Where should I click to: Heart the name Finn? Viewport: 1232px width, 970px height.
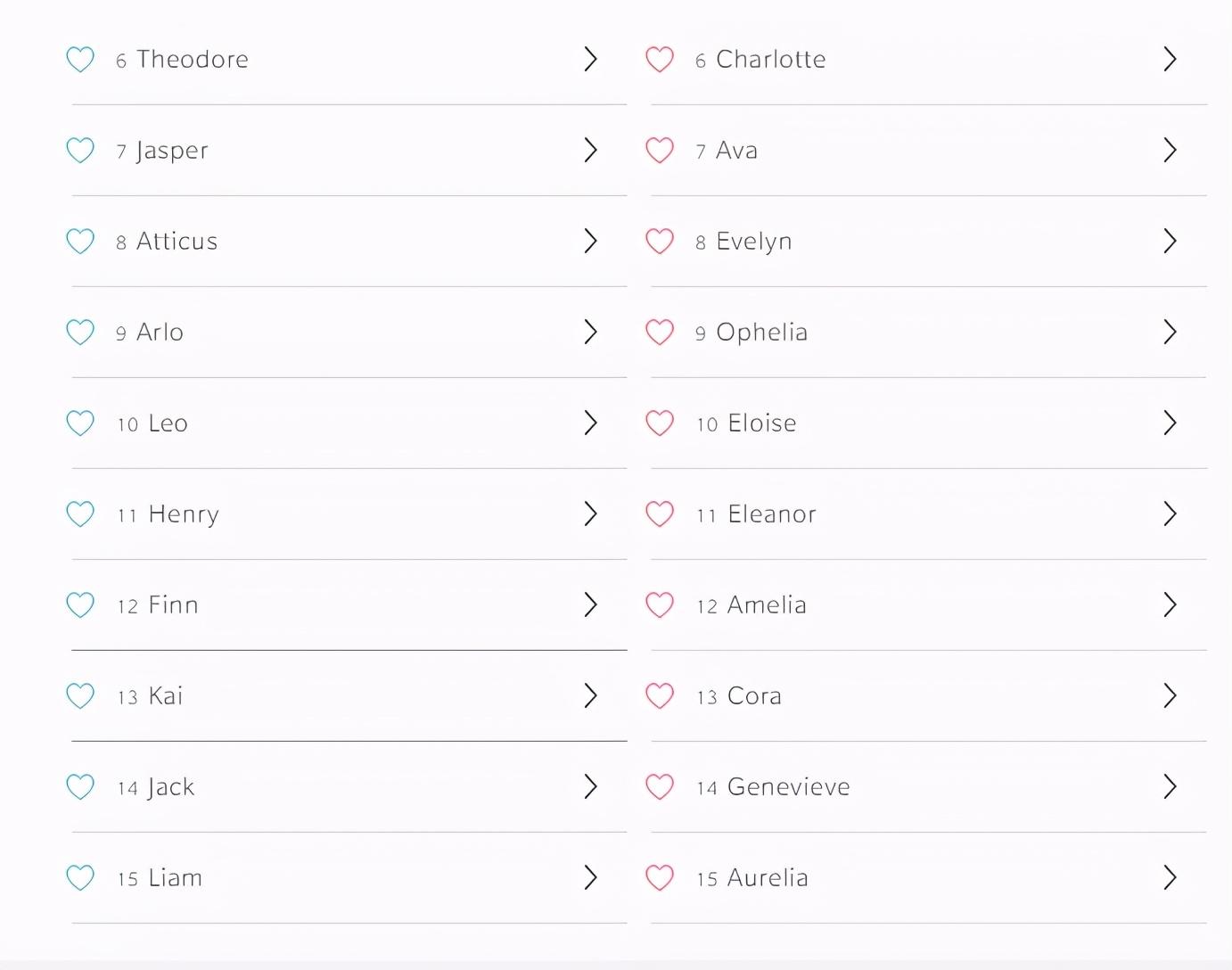pos(80,605)
